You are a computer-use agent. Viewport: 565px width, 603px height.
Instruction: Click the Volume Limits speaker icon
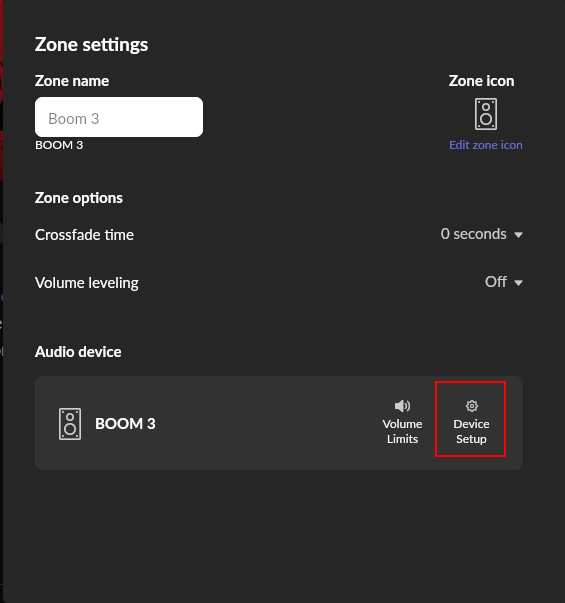pos(402,406)
